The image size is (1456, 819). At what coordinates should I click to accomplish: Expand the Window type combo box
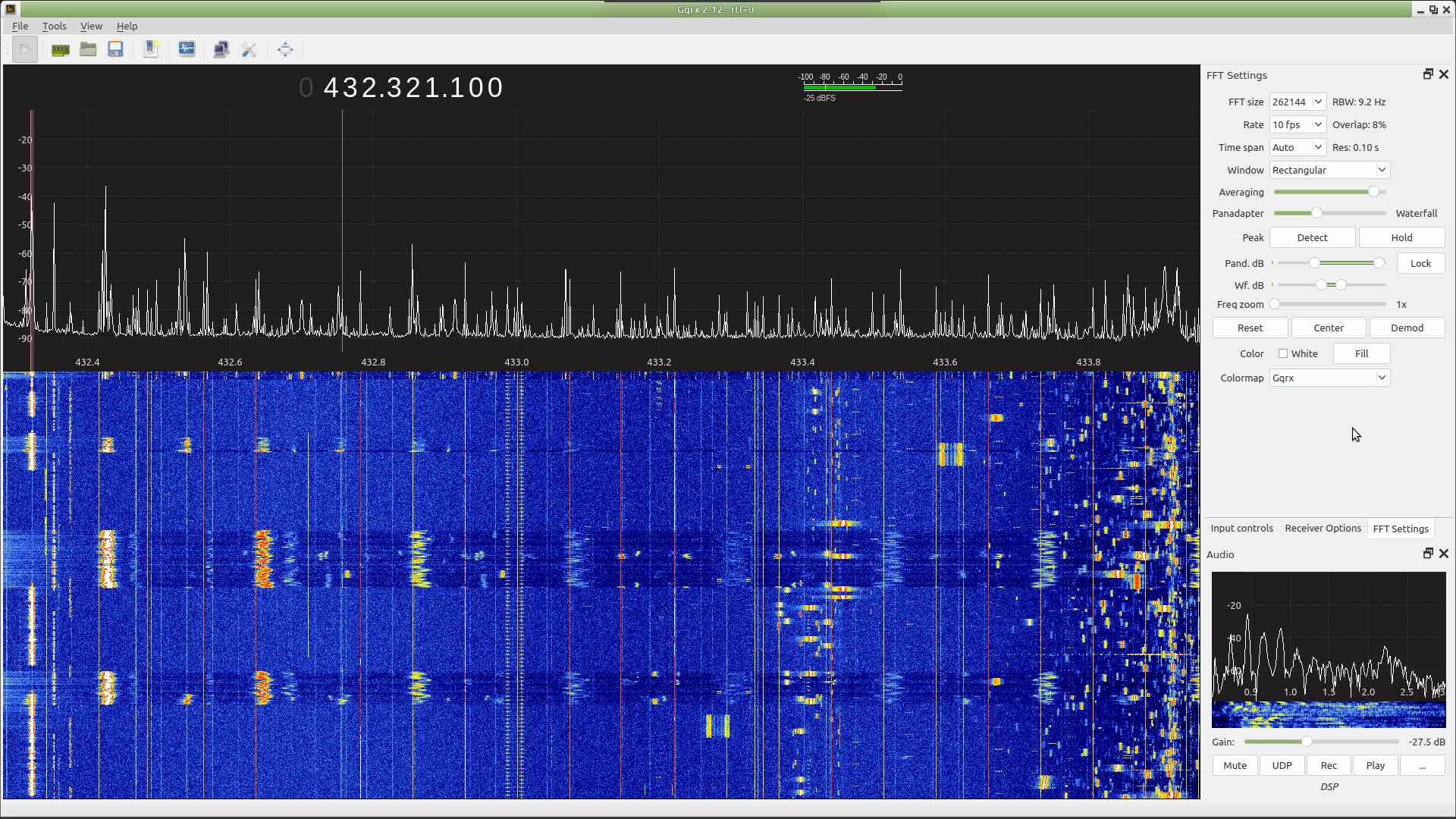click(1329, 171)
